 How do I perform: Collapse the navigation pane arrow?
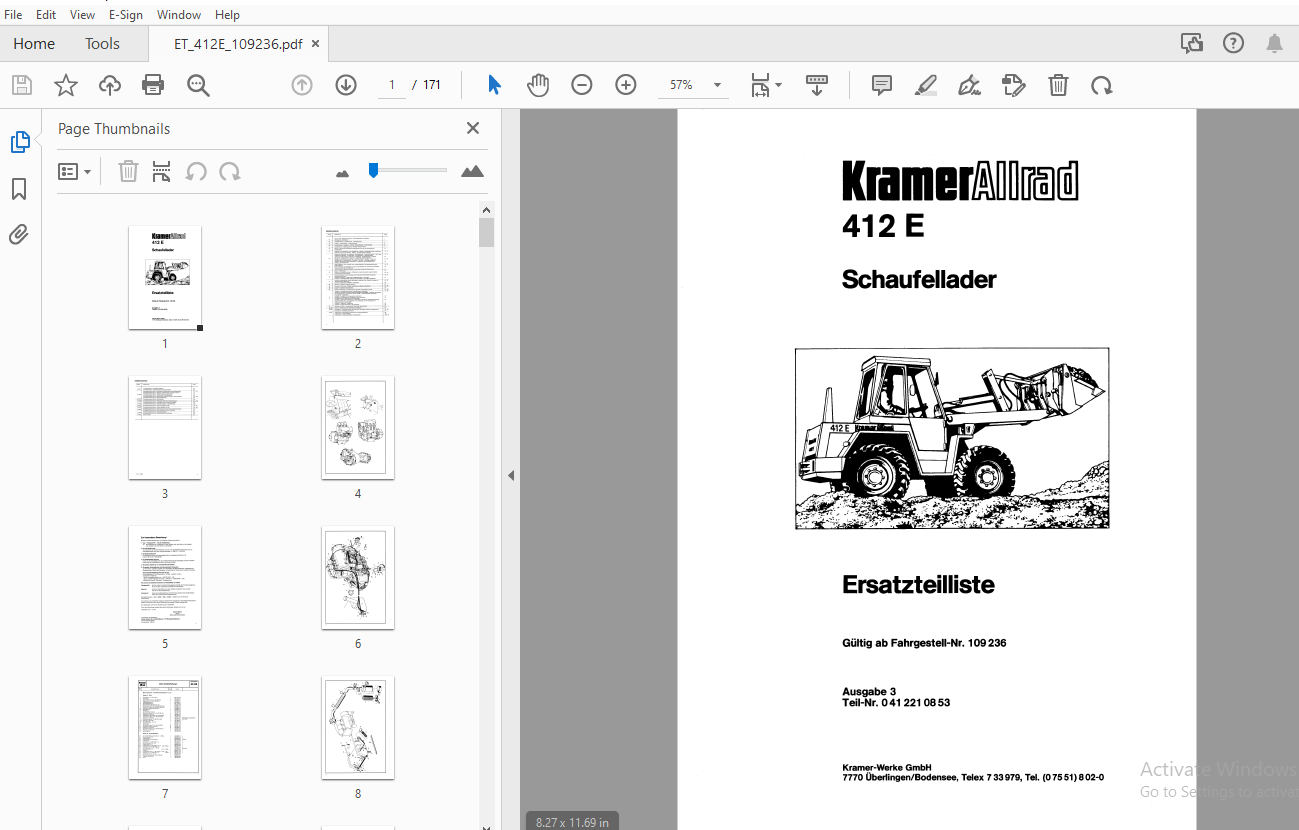click(x=511, y=475)
